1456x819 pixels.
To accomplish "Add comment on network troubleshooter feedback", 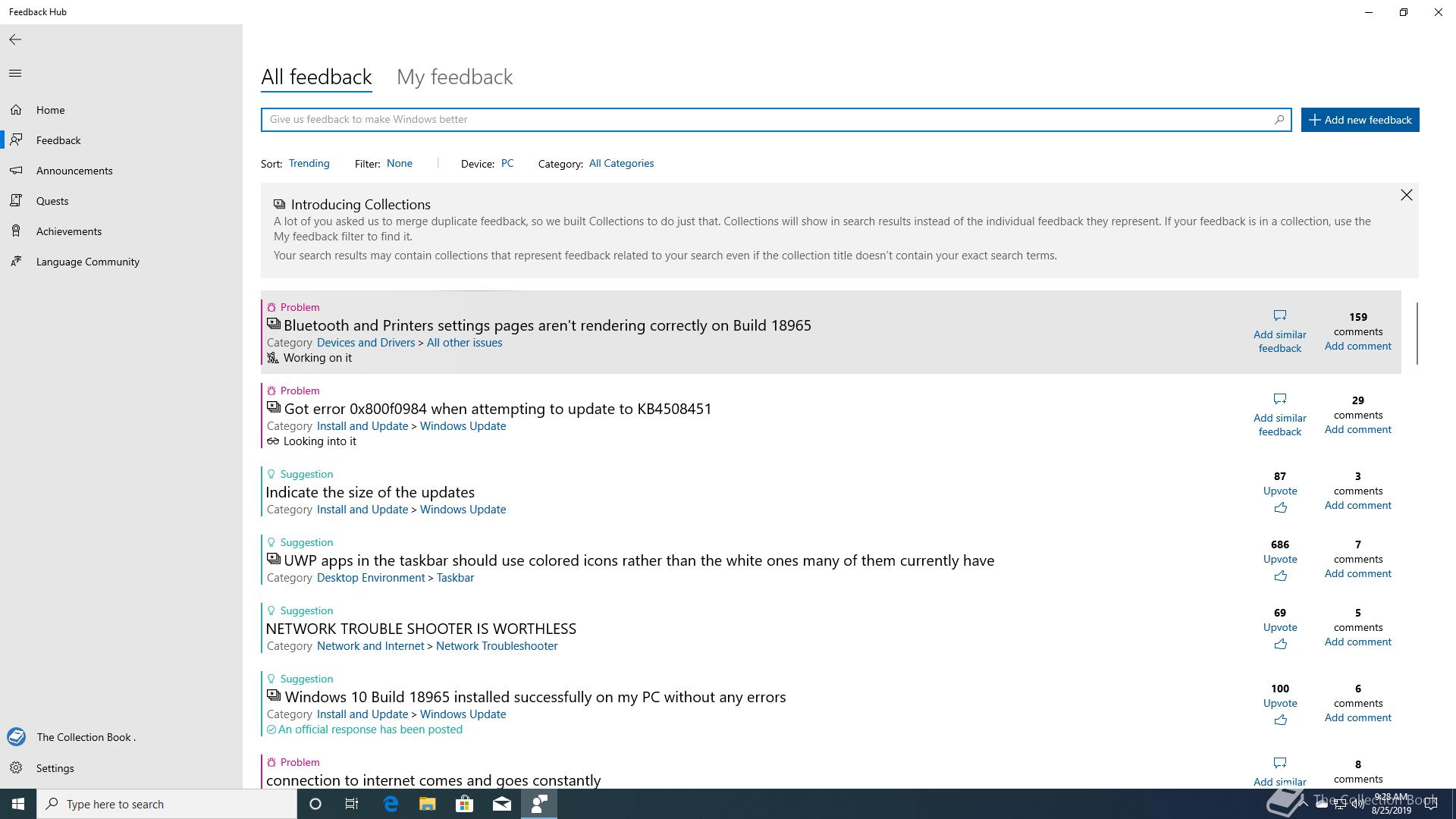I will point(1357,642).
